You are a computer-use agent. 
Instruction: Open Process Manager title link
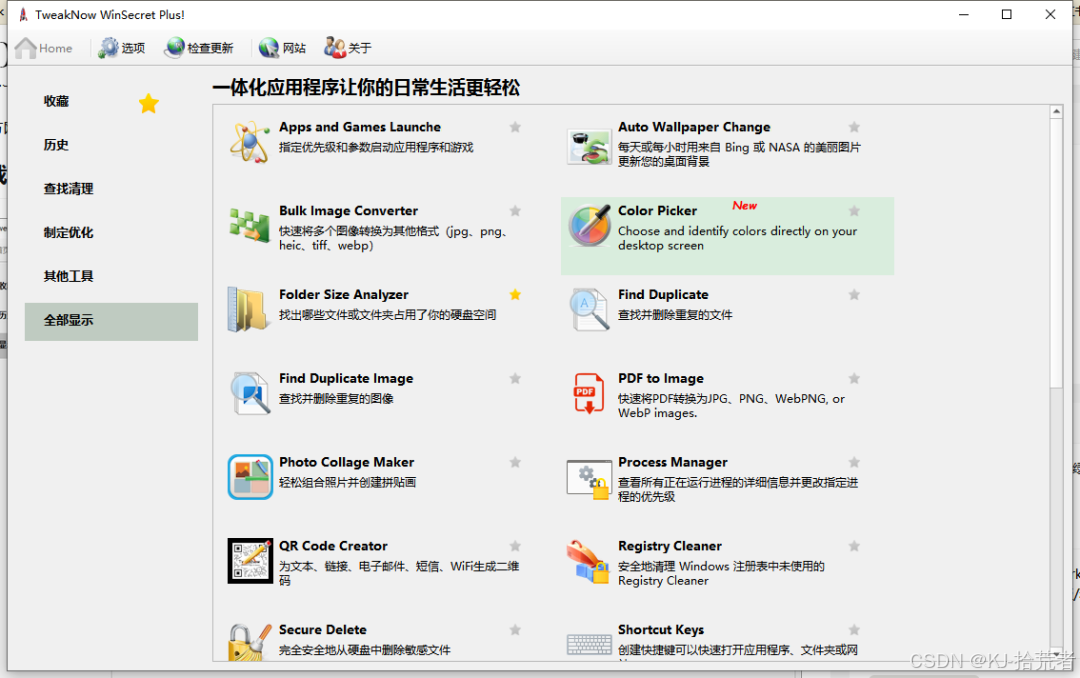pos(673,462)
